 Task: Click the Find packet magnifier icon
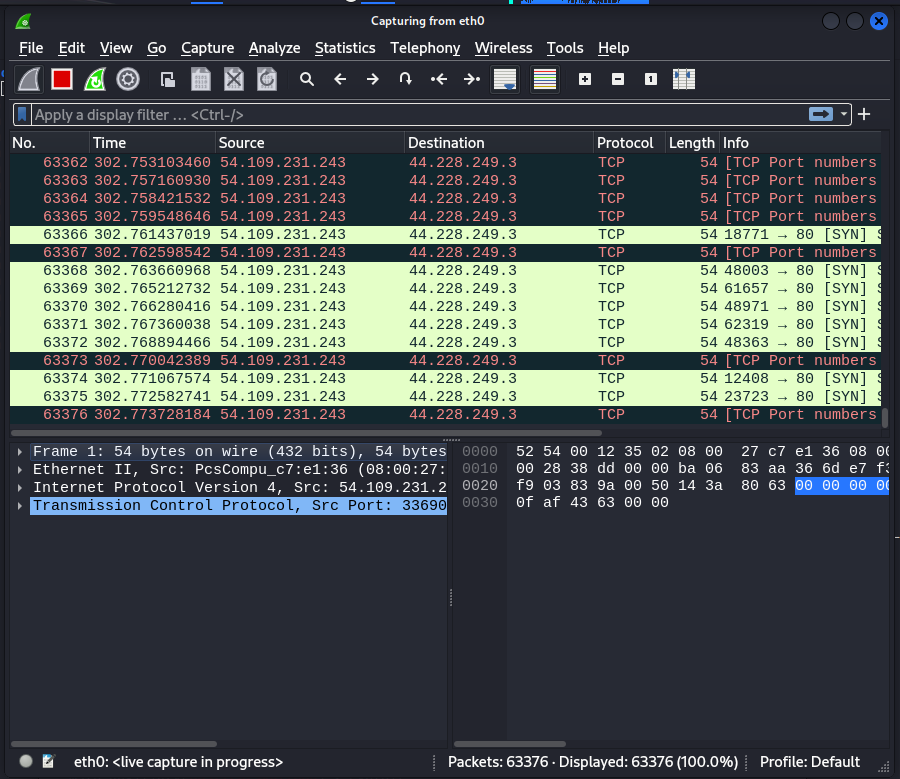(x=307, y=79)
